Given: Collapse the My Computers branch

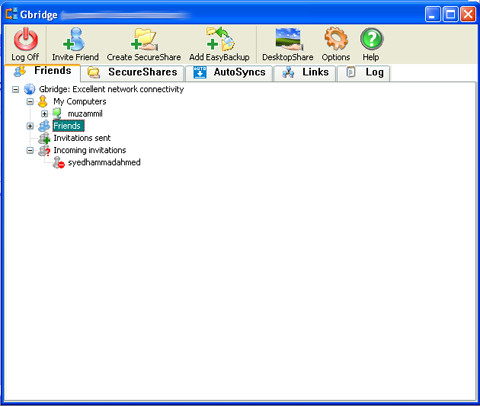Looking at the screenshot, I should 30,102.
